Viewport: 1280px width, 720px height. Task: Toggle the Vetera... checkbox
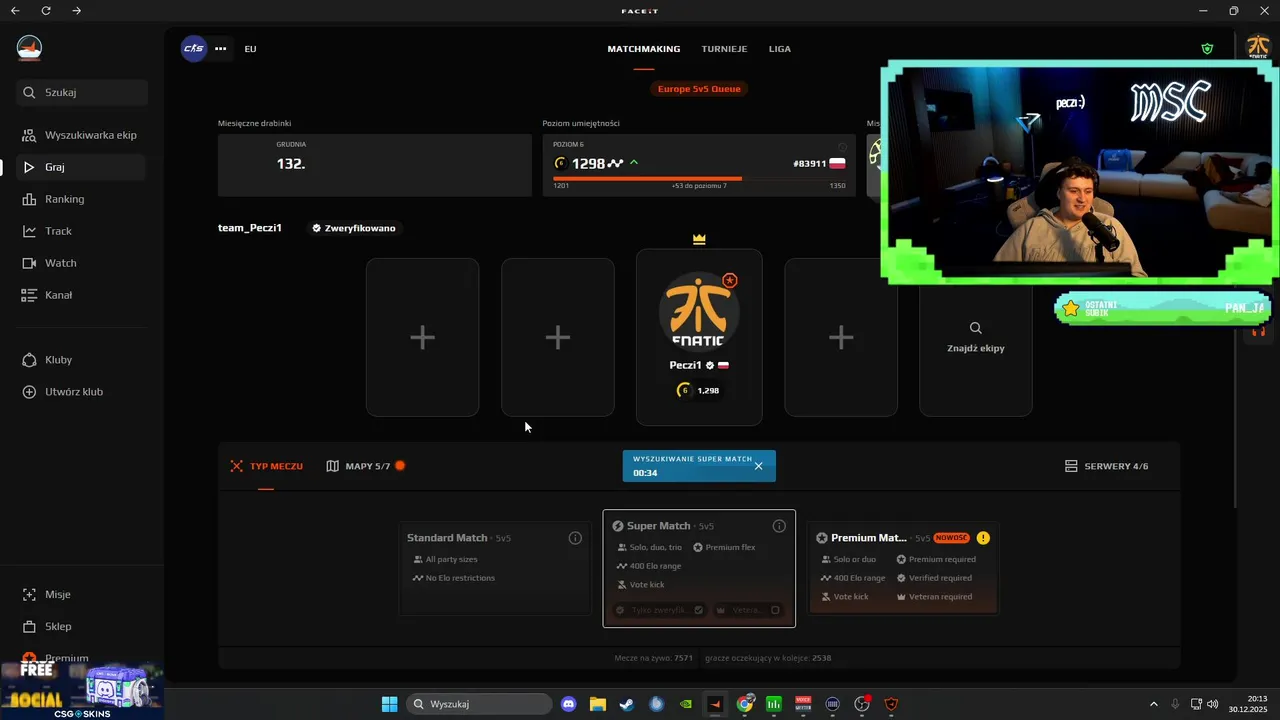775,610
